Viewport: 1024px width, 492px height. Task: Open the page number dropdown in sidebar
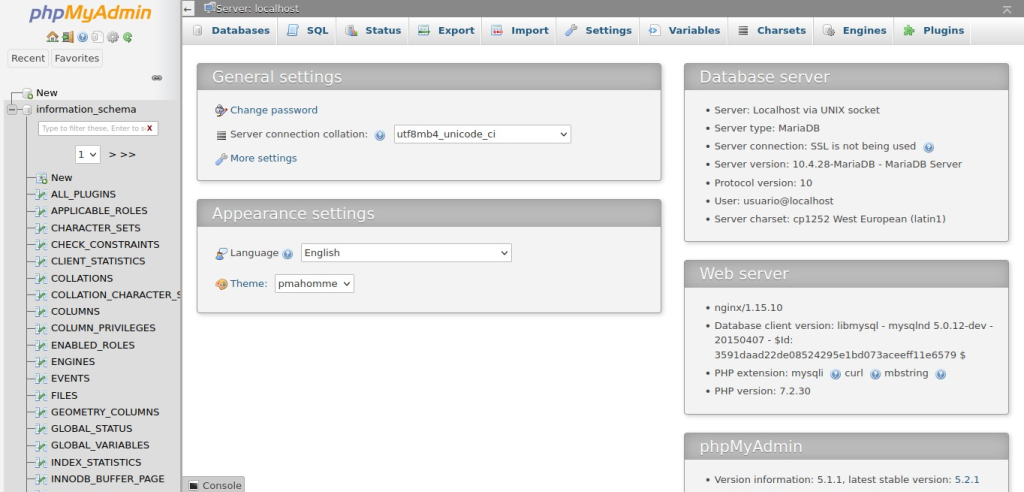88,154
